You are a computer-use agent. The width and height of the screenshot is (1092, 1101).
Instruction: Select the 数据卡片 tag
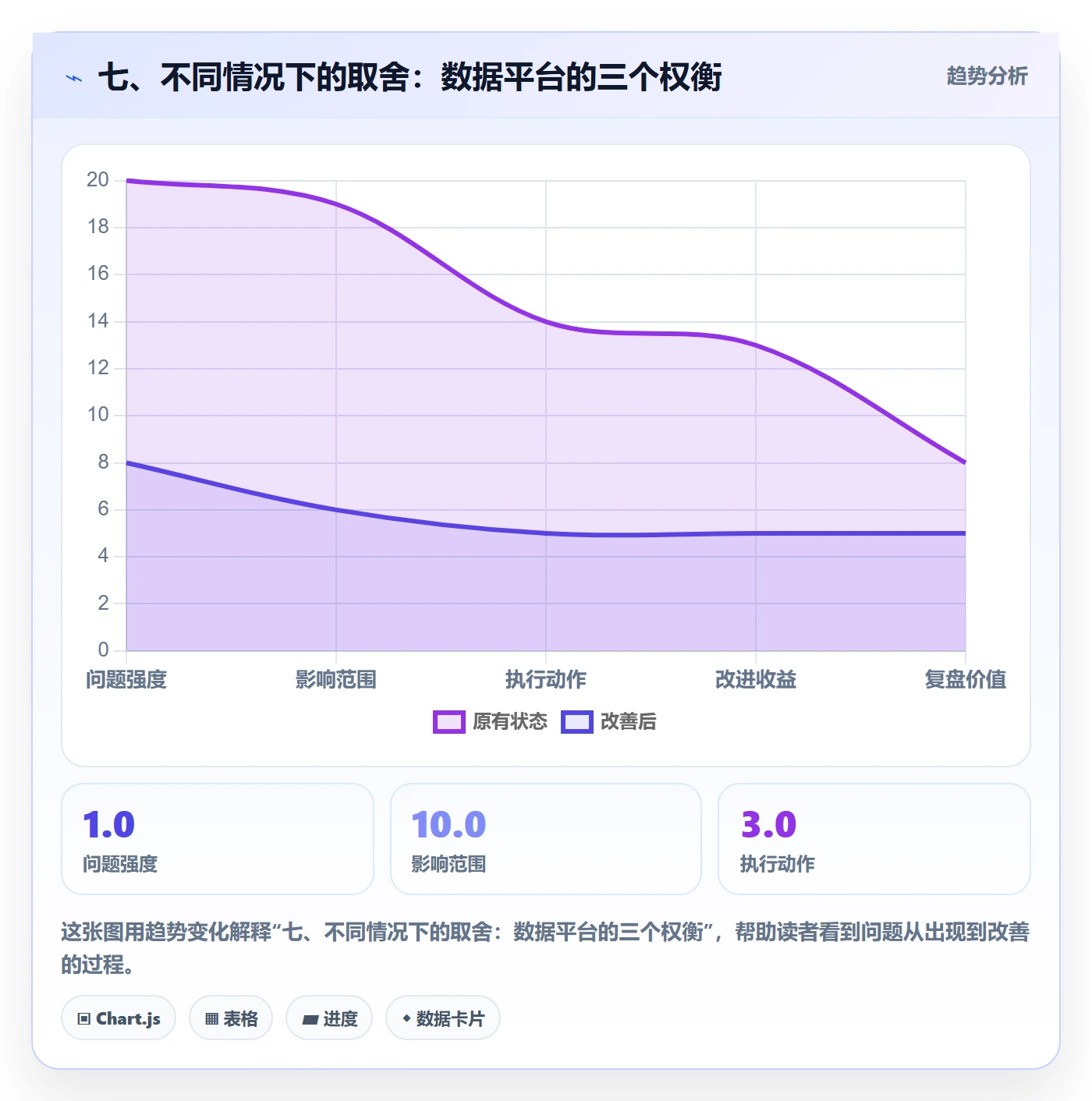coord(443,1018)
